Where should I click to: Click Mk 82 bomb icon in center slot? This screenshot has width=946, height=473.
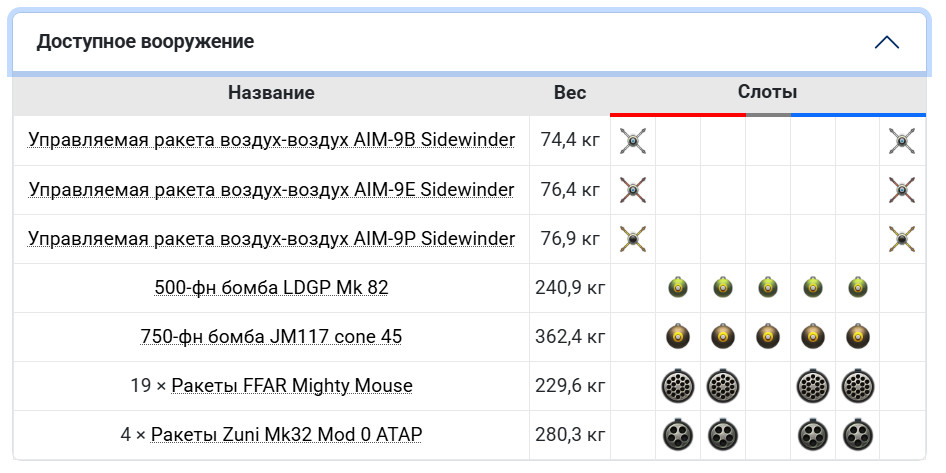tap(767, 288)
